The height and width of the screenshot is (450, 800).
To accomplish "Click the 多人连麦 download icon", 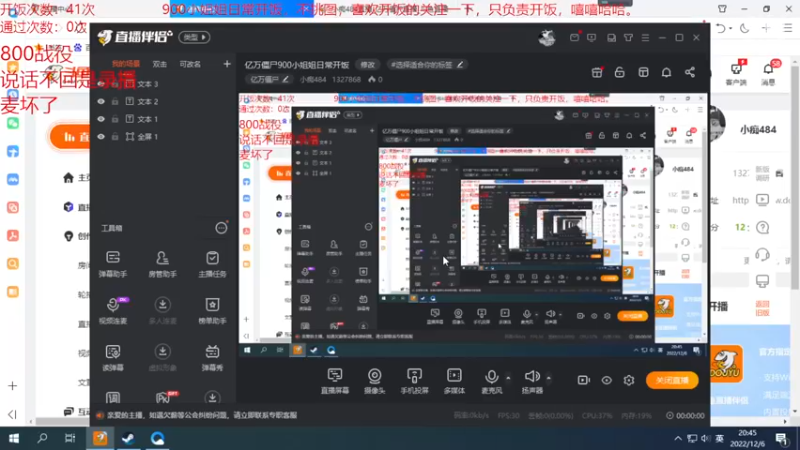I will [162, 305].
